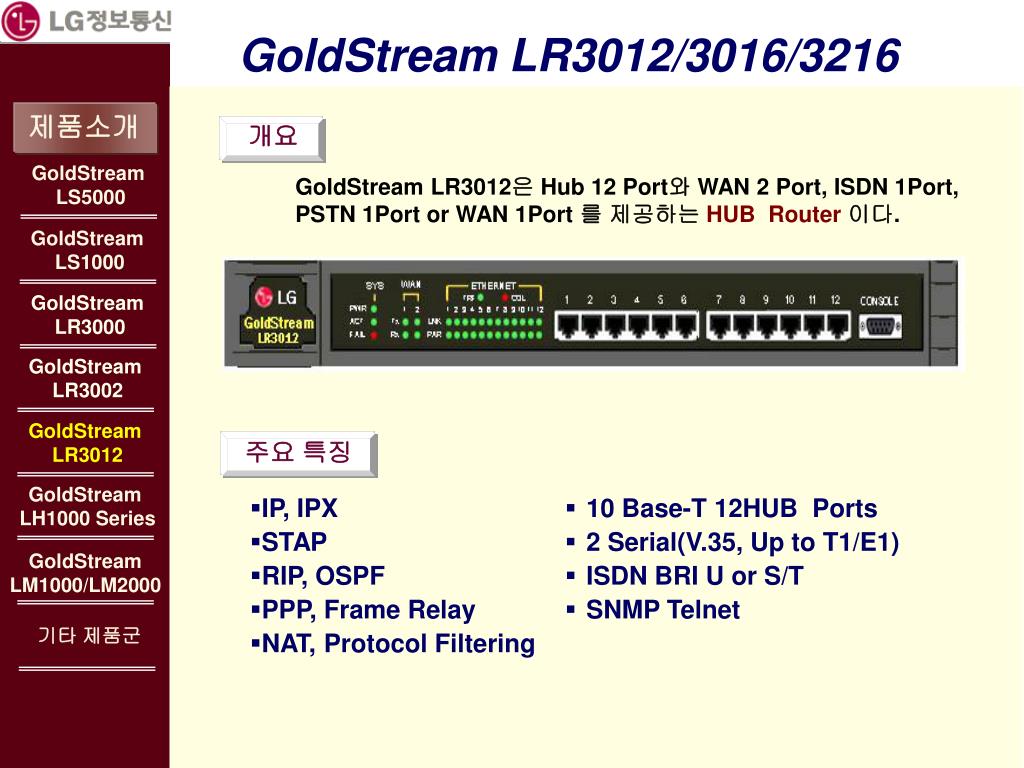Go to GoldStream LS5000 page

click(88, 185)
